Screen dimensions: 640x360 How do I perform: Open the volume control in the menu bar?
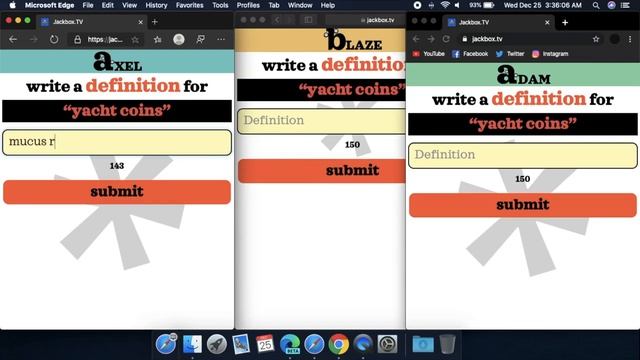point(457,5)
